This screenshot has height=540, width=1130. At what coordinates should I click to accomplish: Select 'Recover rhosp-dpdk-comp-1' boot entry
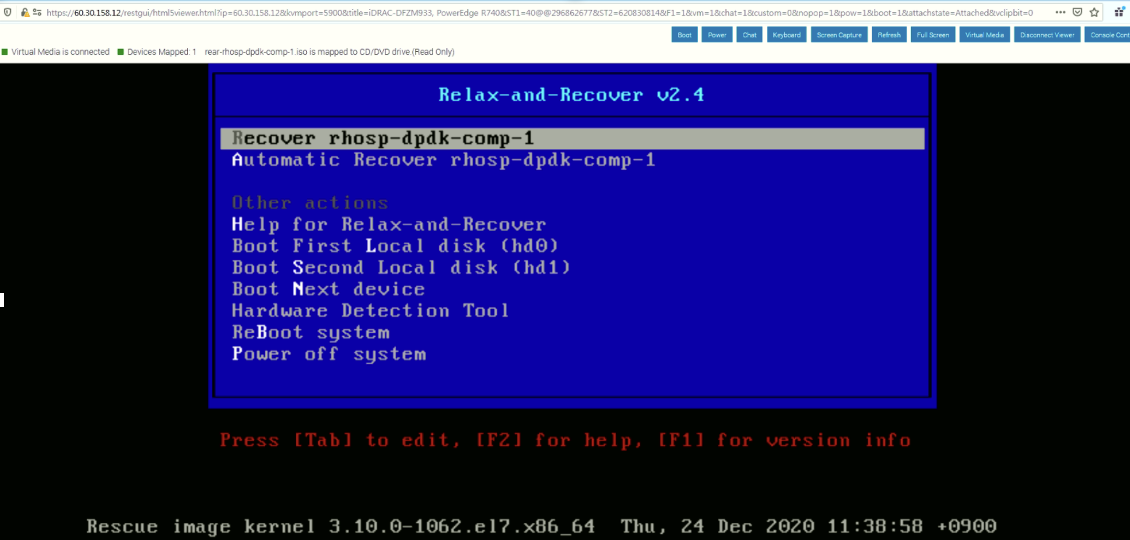coord(572,138)
